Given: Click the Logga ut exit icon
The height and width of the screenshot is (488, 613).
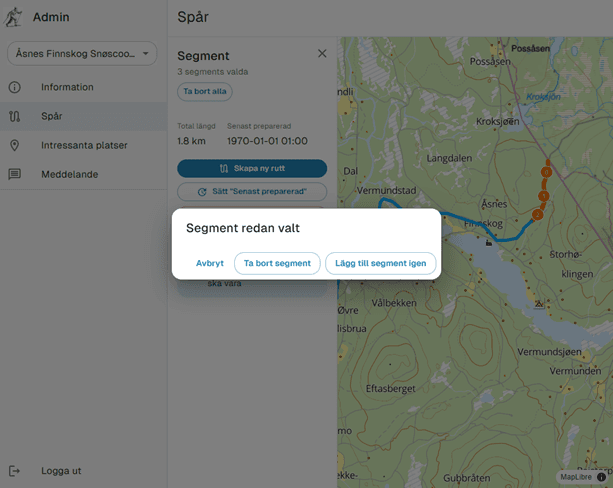Looking at the screenshot, I should pos(15,470).
